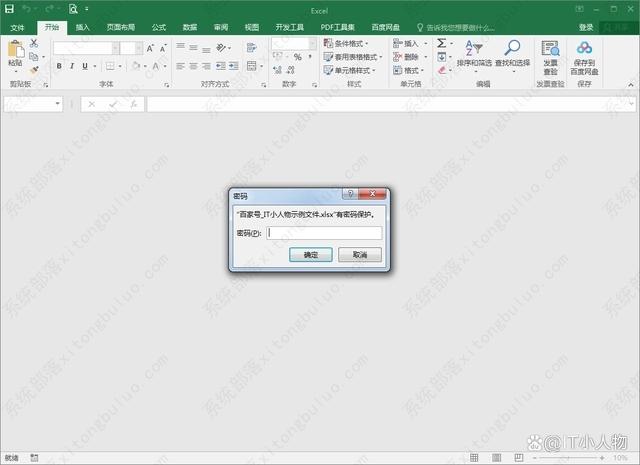This screenshot has width=640, height=465.
Task: Click the AutoSum sigma icon
Action: (441, 44)
